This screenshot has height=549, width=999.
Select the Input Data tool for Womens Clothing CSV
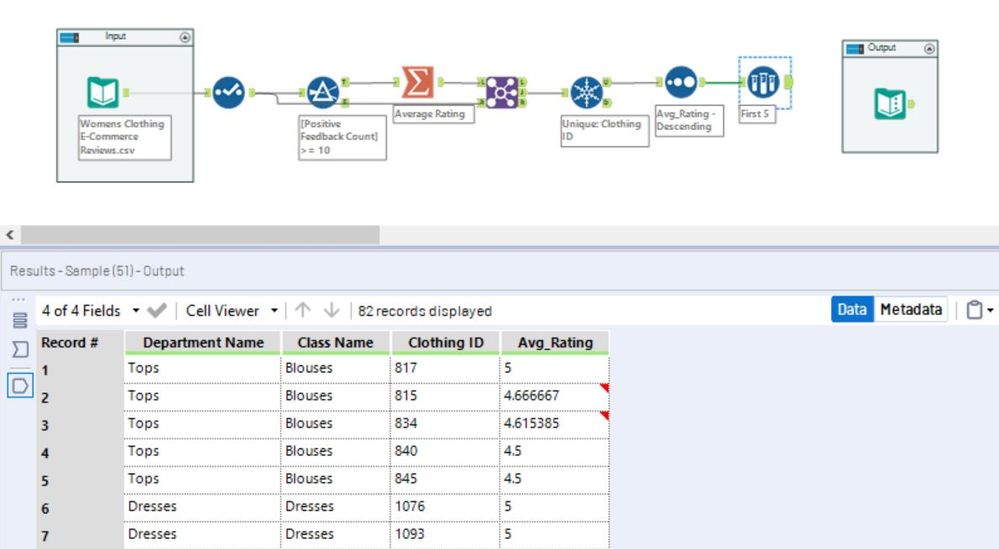[102, 93]
